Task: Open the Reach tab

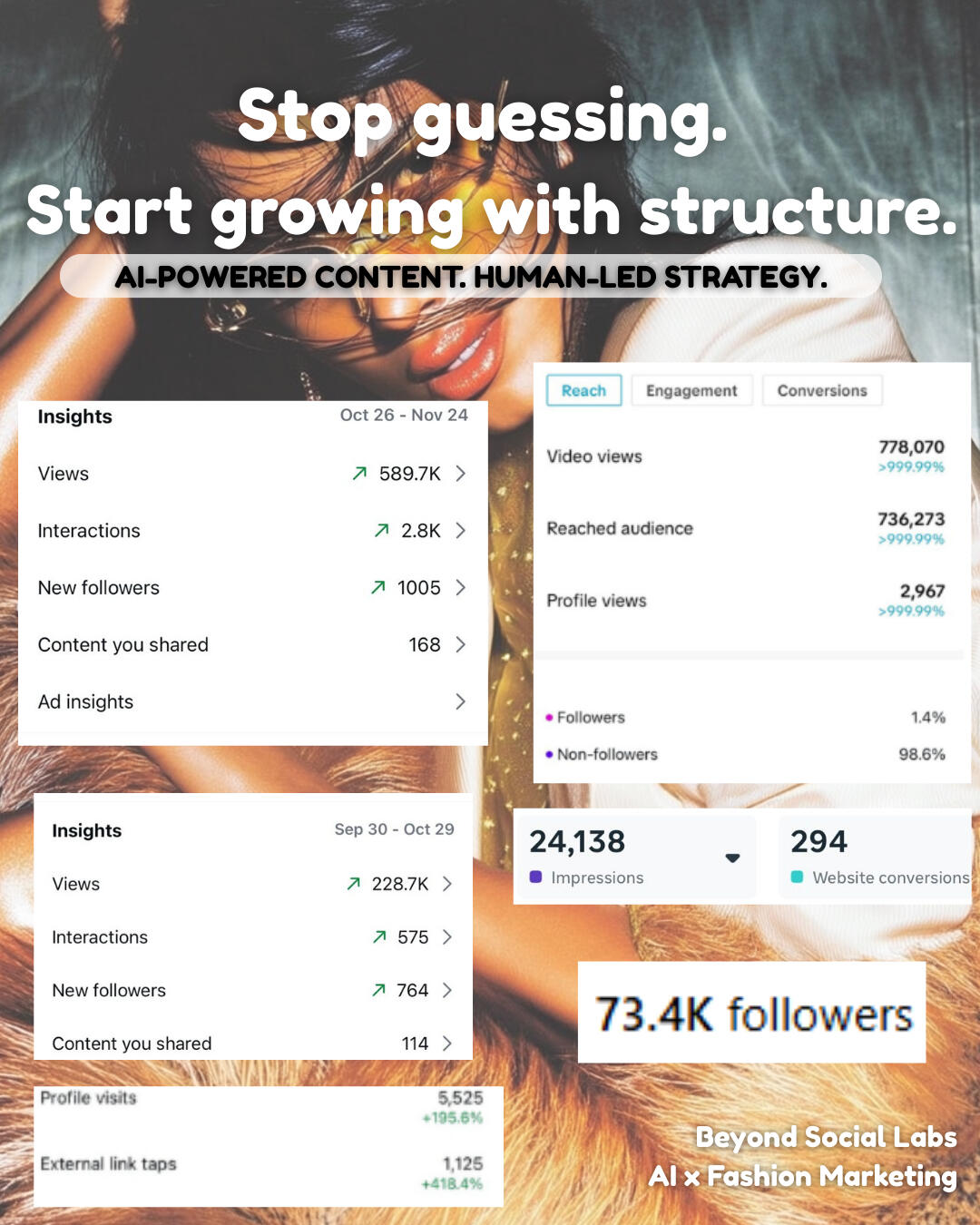Action: (x=583, y=390)
